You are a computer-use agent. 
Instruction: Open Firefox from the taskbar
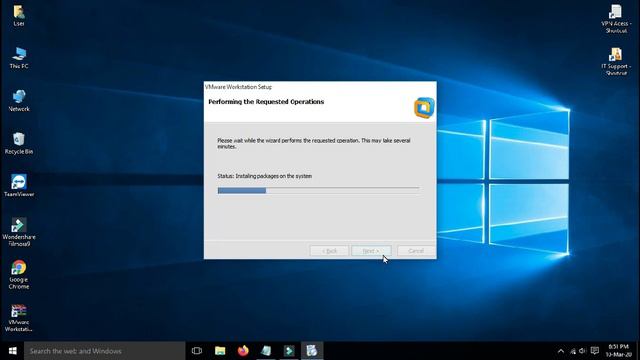click(x=243, y=351)
